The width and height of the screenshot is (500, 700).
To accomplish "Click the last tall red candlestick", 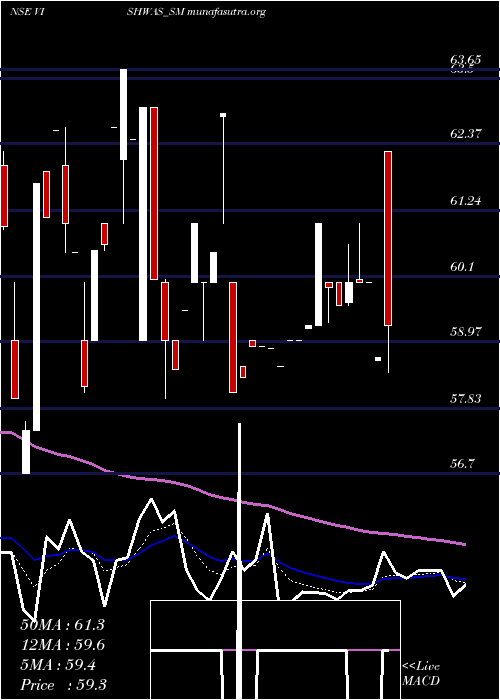I will pos(388,238).
